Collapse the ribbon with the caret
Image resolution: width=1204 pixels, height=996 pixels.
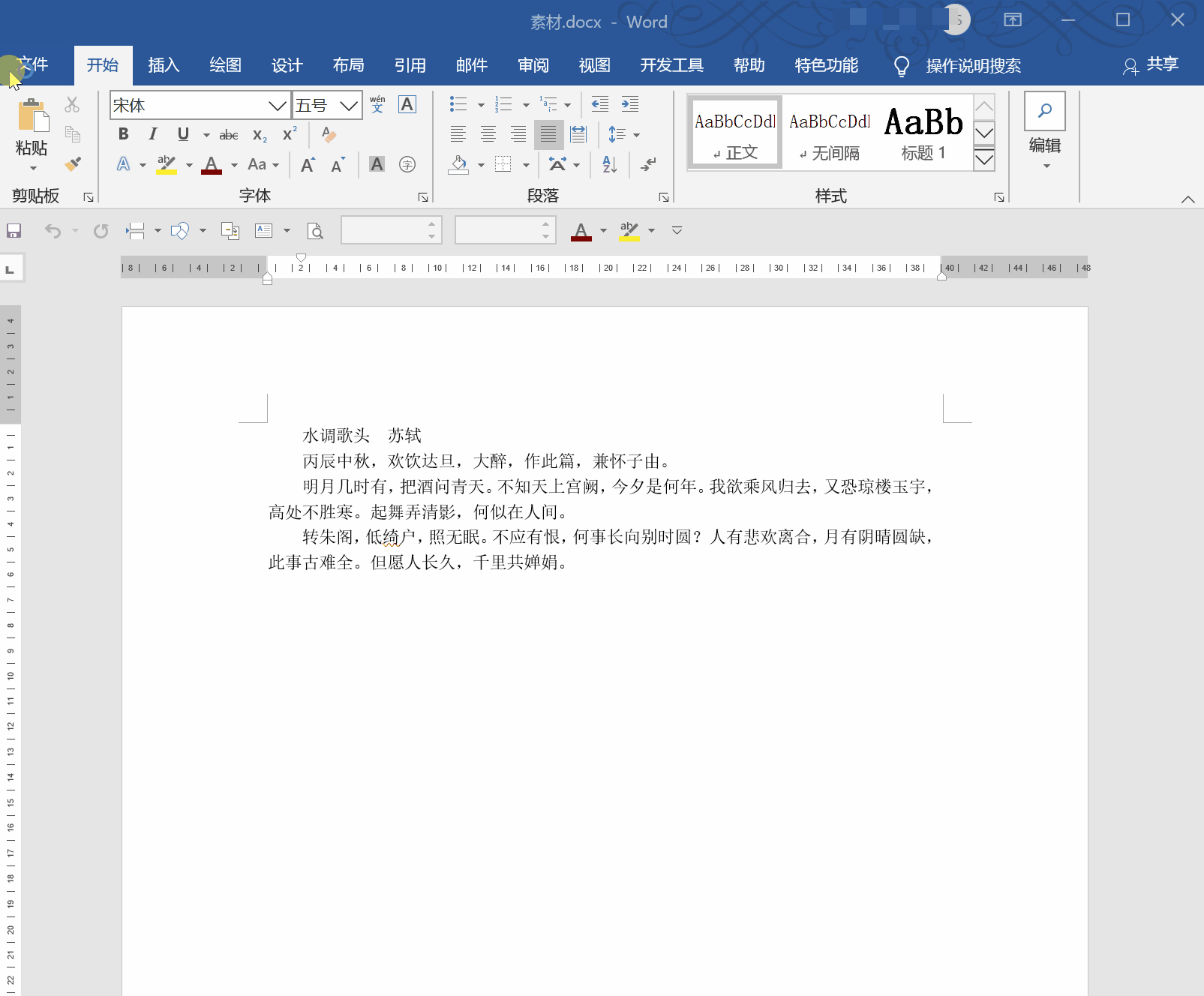1187,199
